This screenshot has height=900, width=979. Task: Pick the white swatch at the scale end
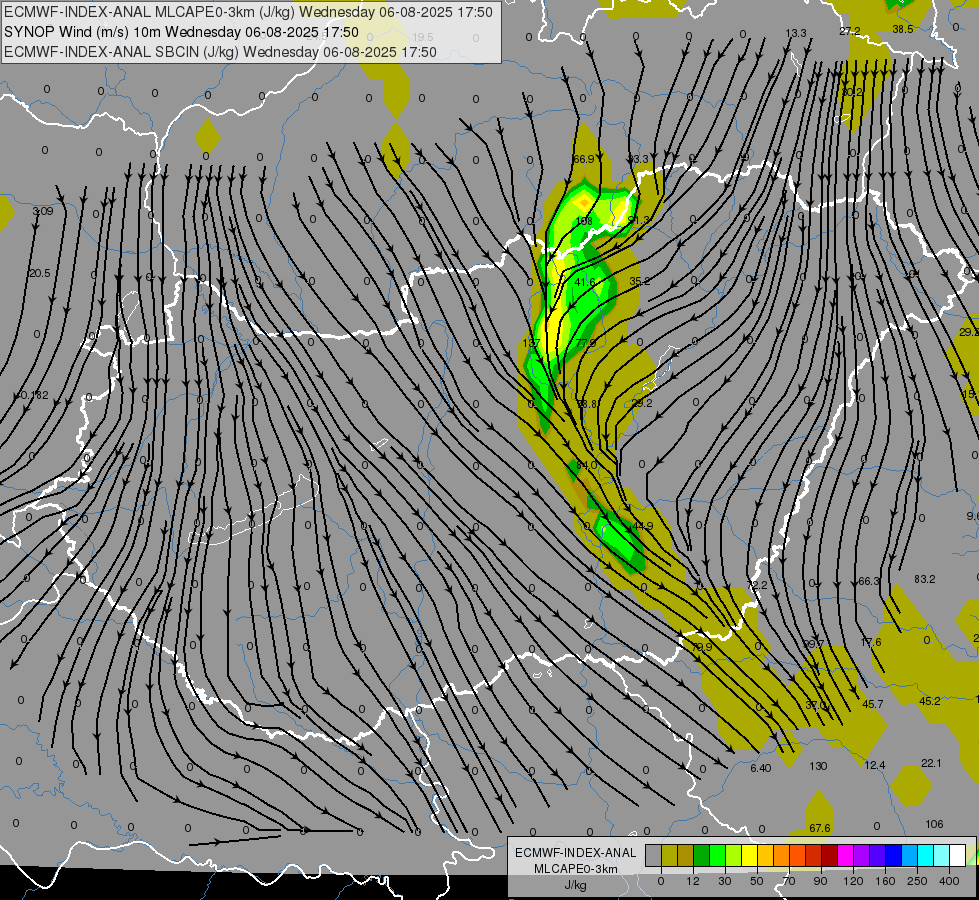click(958, 856)
